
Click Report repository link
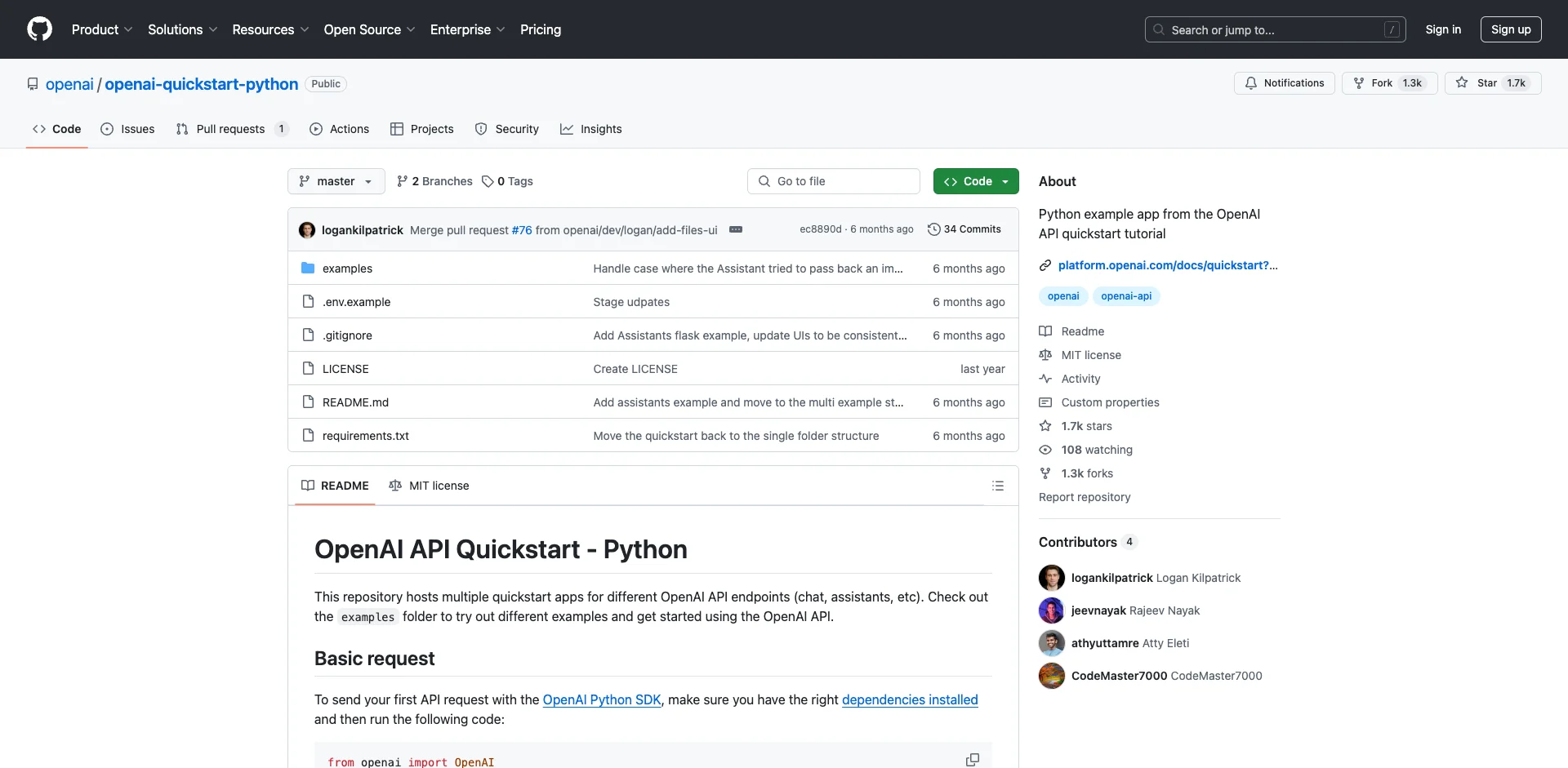[x=1085, y=497]
